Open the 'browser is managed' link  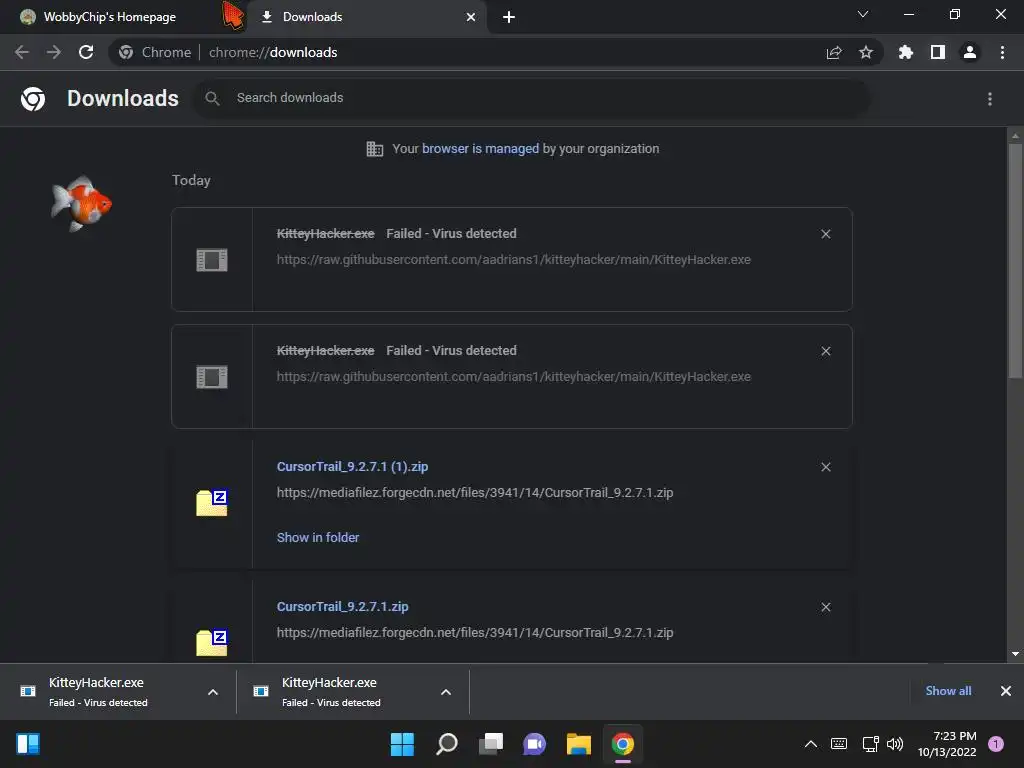pyautogui.click(x=480, y=148)
